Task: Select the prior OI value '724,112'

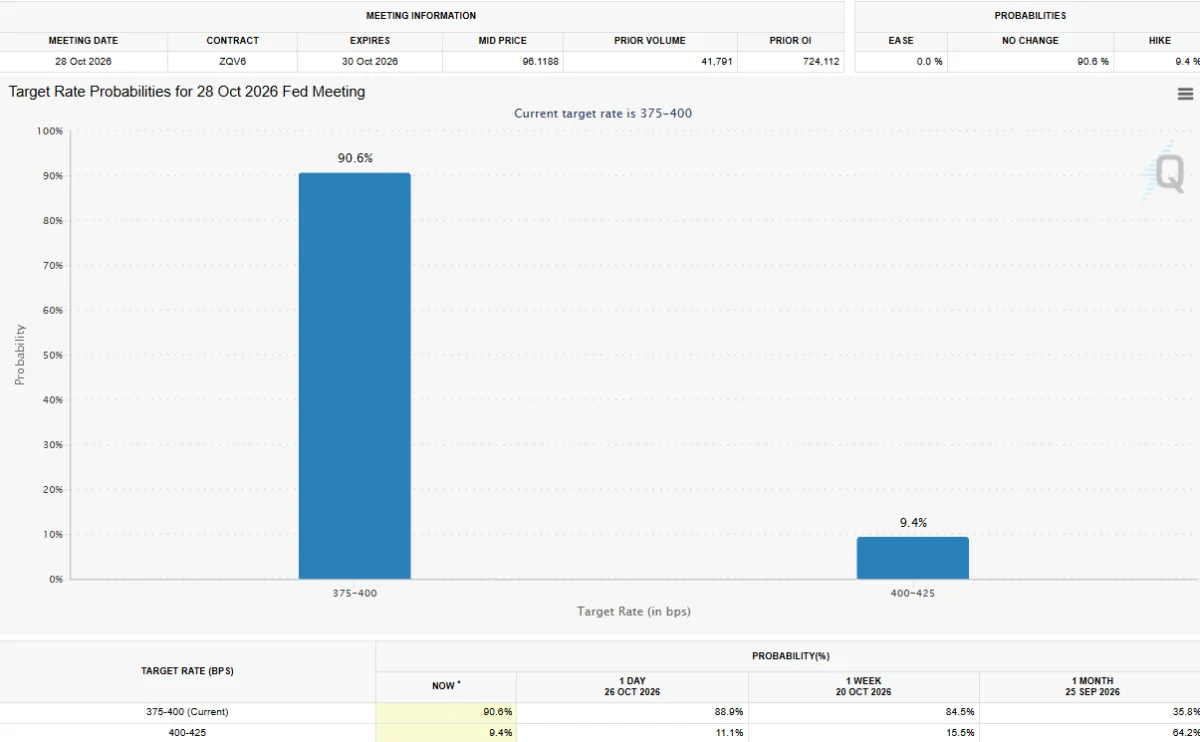Action: [x=819, y=62]
